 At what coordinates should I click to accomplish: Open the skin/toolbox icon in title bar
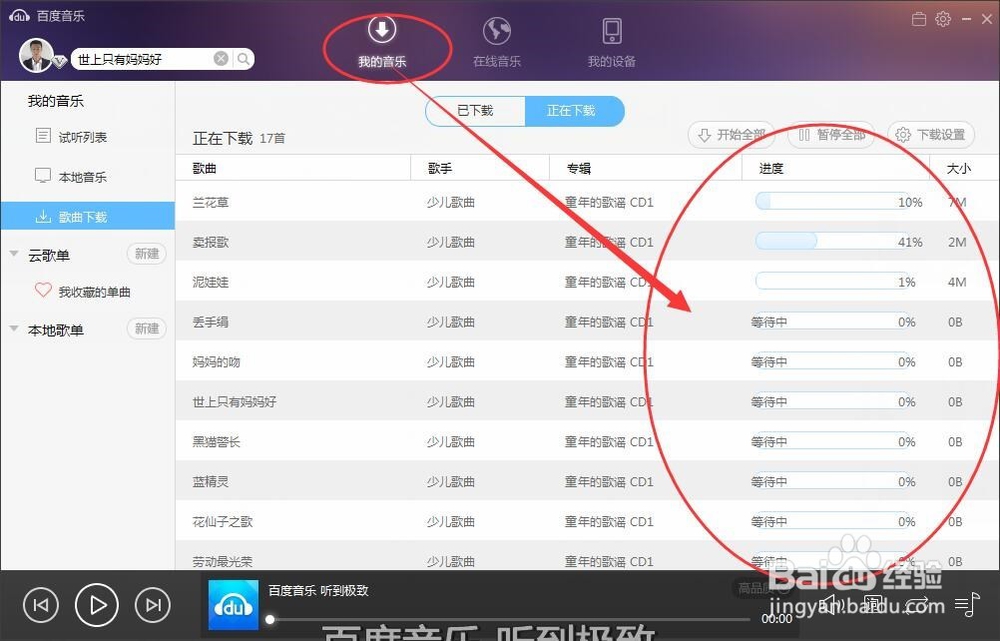[919, 19]
